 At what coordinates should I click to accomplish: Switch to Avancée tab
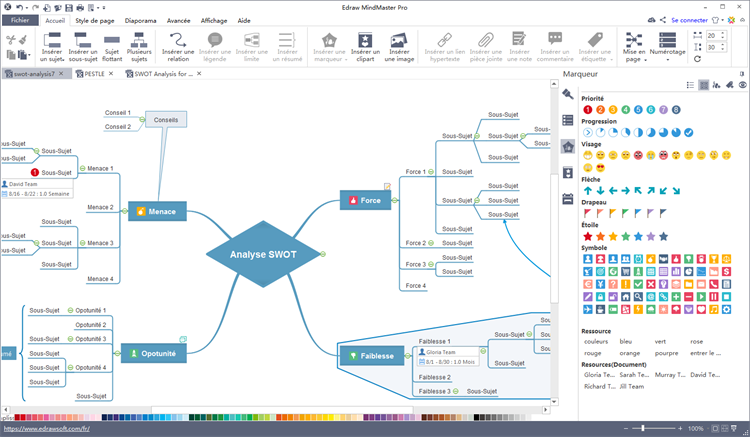178,21
